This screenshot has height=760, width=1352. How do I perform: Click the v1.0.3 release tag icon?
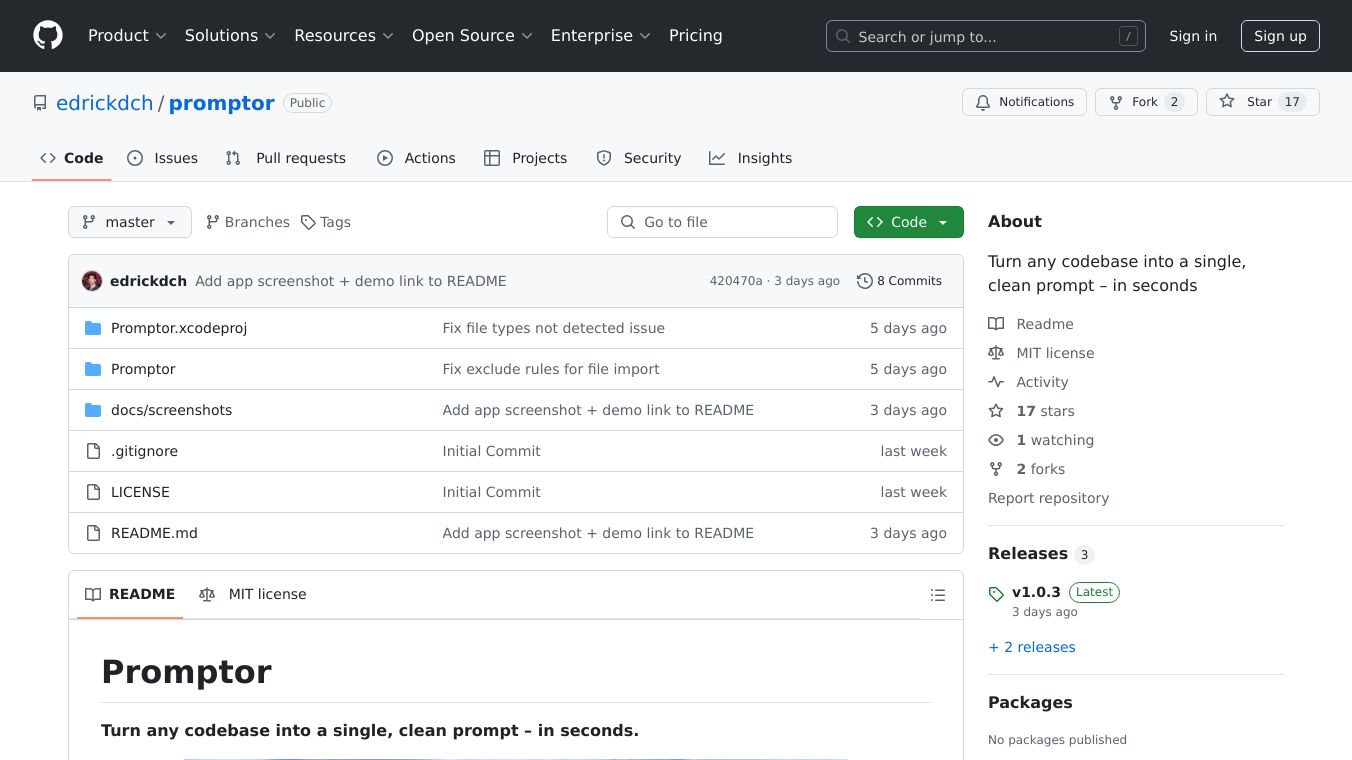[996, 594]
